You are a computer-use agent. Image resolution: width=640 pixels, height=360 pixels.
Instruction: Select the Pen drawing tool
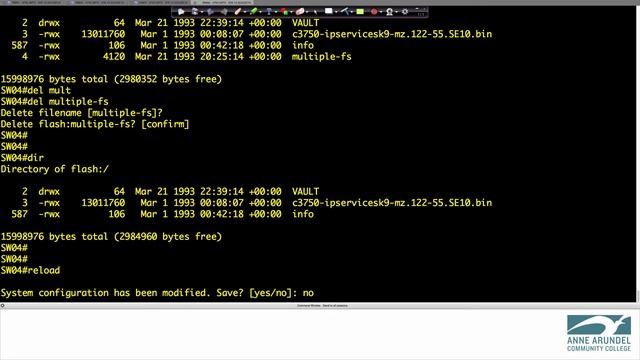tap(238, 12)
